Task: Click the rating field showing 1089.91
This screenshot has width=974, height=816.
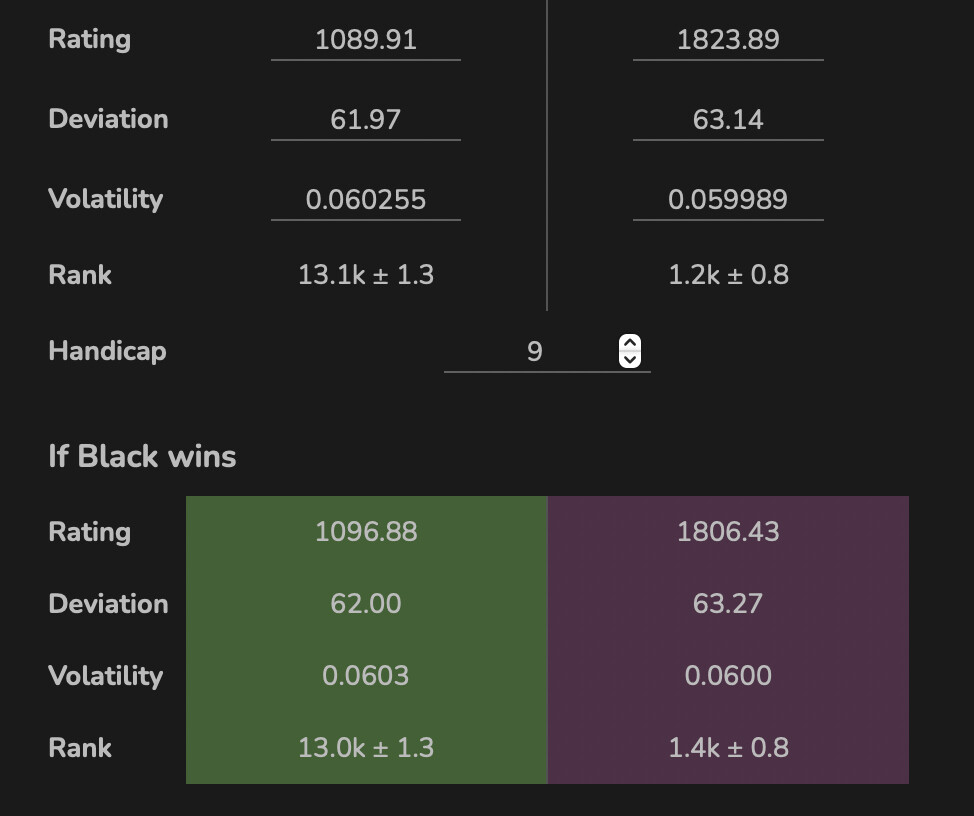Action: [x=366, y=40]
